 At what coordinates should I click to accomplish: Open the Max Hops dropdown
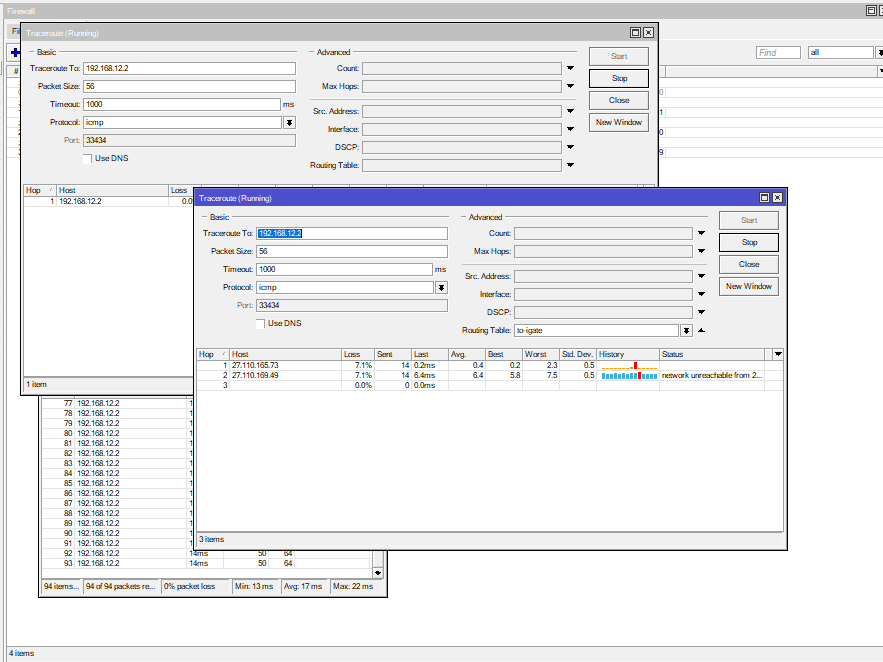click(x=701, y=251)
